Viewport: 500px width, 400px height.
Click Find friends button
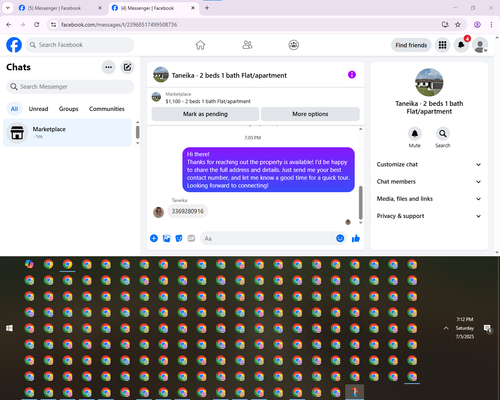coord(411,45)
